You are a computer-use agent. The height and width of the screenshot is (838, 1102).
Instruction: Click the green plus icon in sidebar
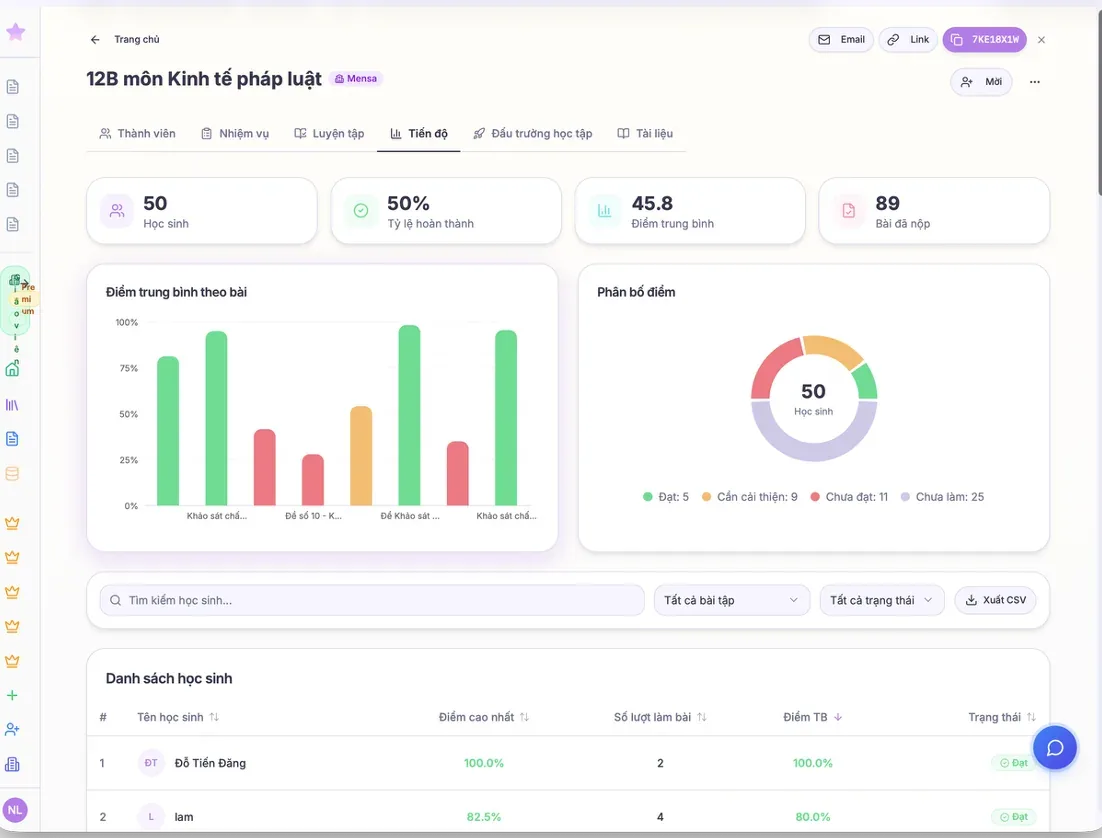(x=12, y=695)
